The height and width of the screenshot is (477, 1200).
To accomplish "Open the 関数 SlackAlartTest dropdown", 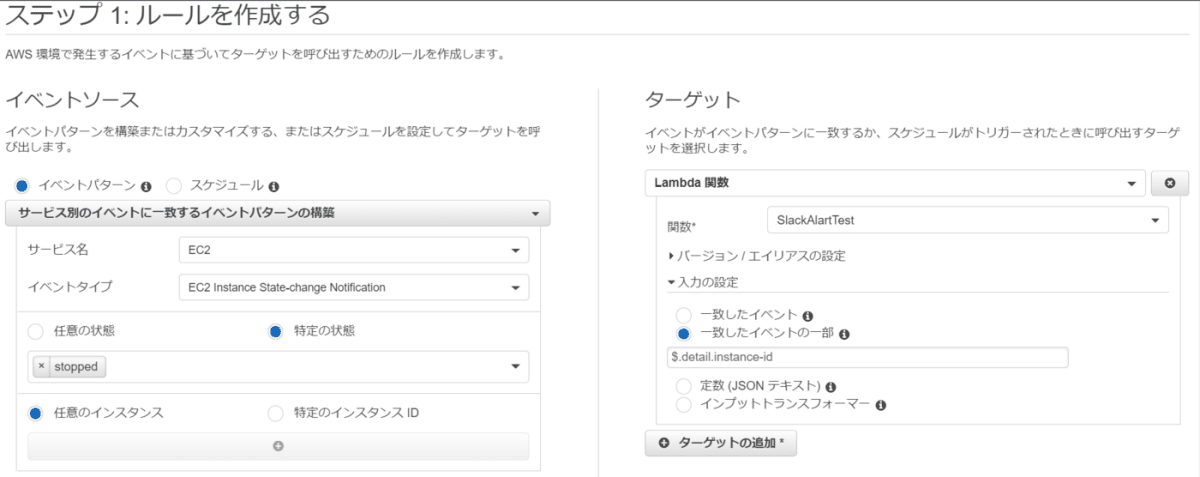I will (x=967, y=220).
